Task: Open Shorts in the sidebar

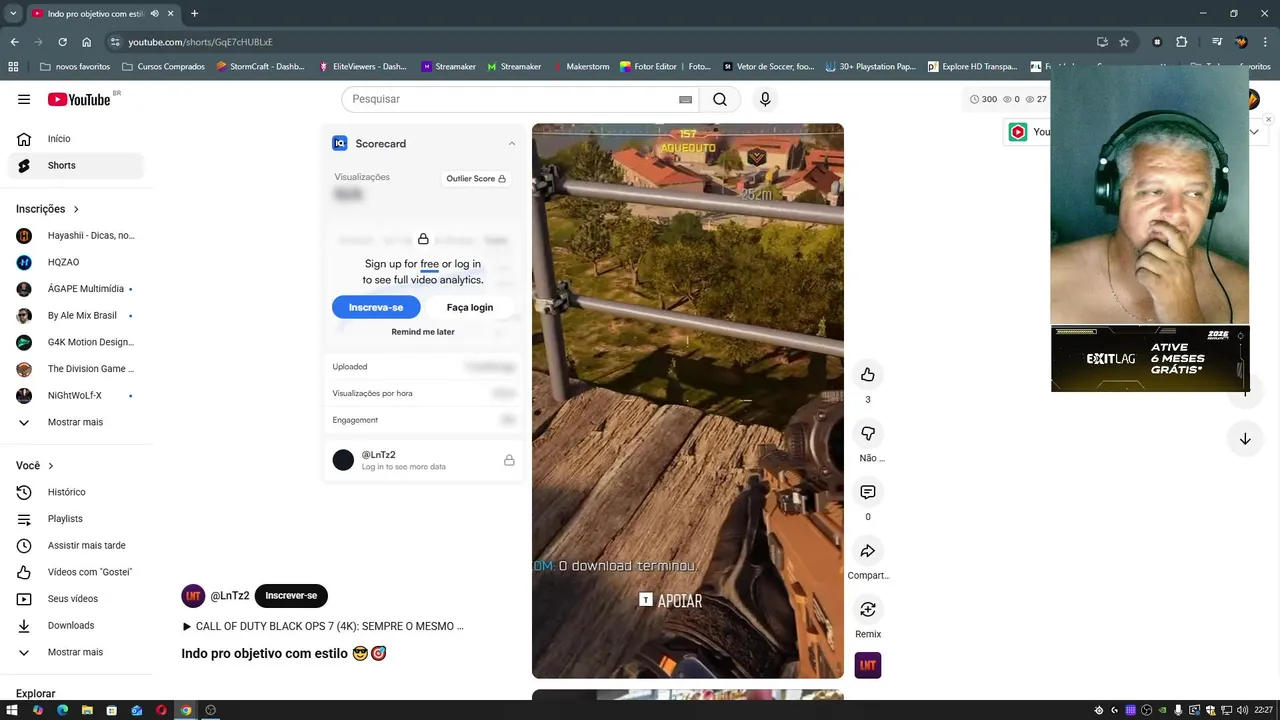Action: click(x=76, y=165)
